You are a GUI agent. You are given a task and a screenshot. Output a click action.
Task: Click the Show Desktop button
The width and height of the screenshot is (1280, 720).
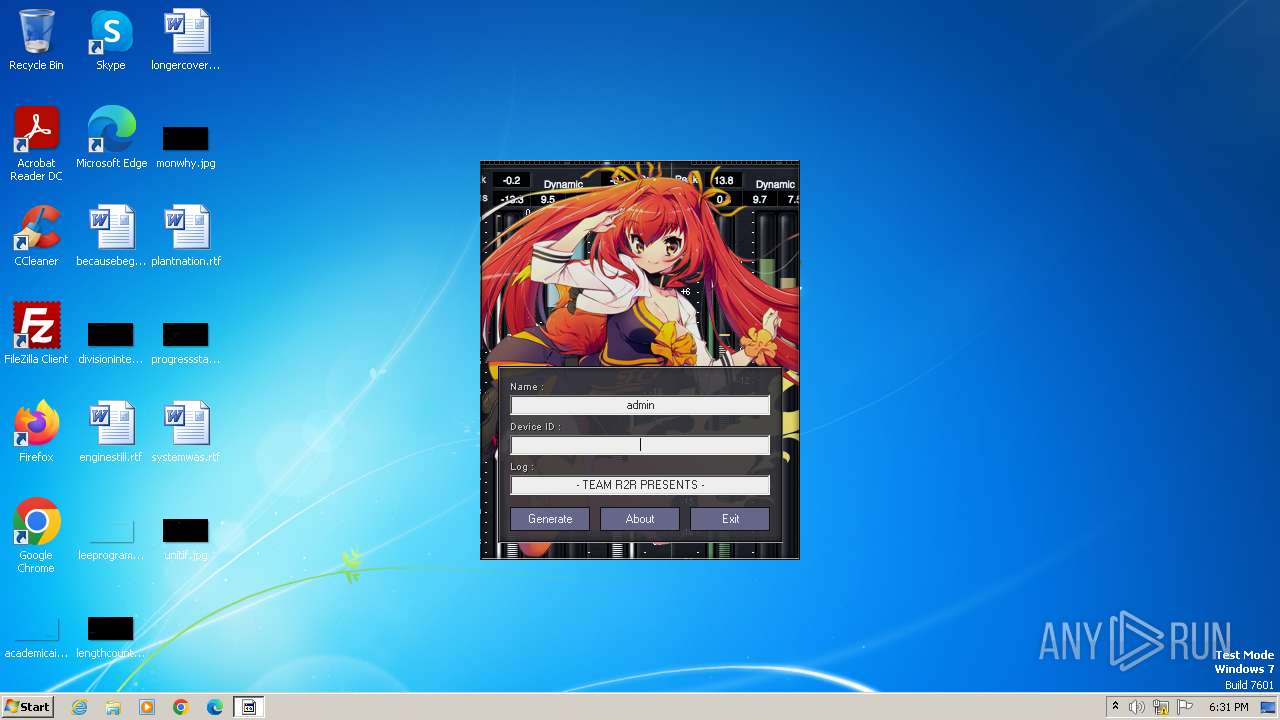[x=1270, y=707]
